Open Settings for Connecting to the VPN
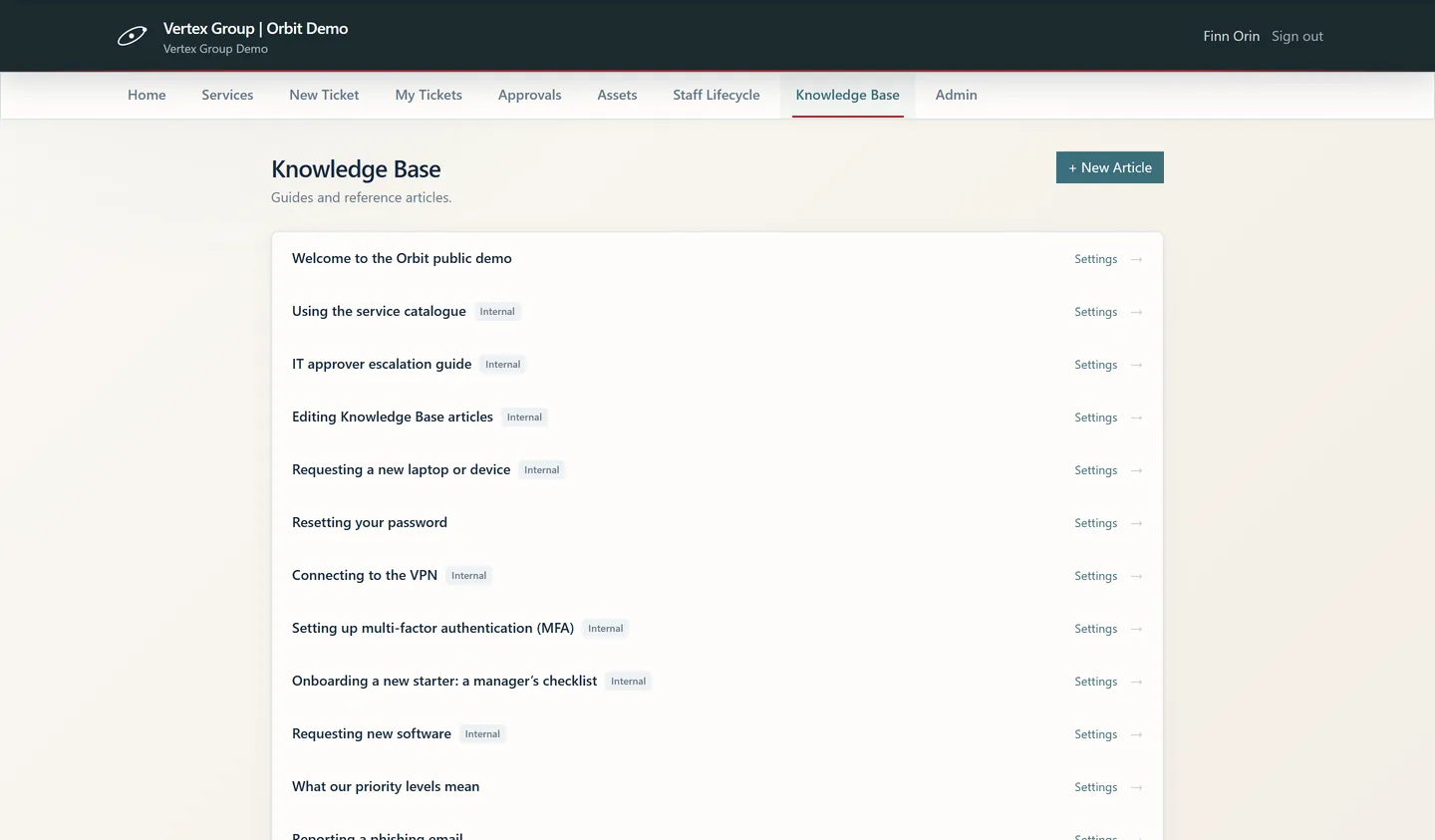Screen dimensions: 1435x840 (1095, 576)
